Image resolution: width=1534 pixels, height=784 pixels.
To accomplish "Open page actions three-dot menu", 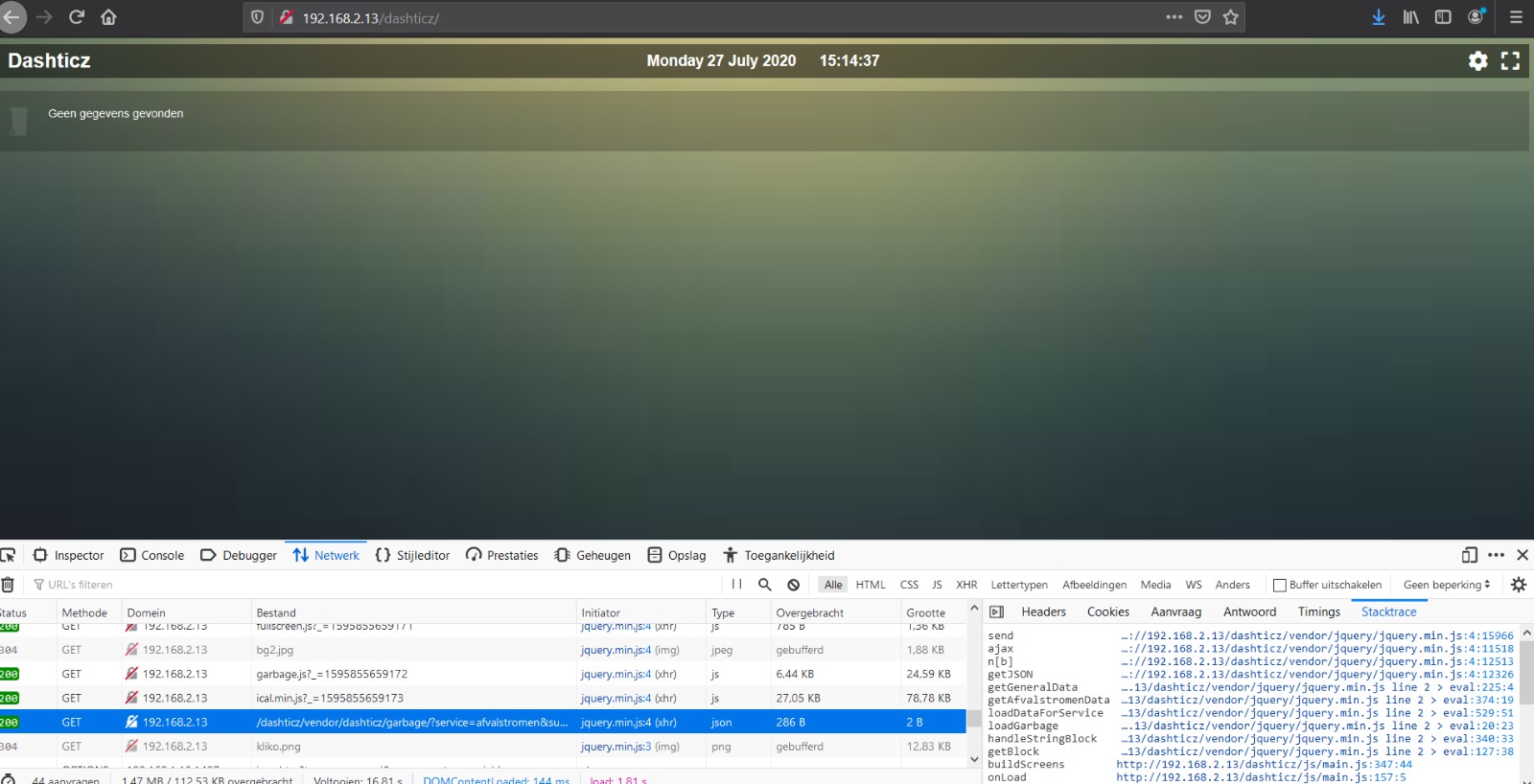I will tap(1174, 17).
